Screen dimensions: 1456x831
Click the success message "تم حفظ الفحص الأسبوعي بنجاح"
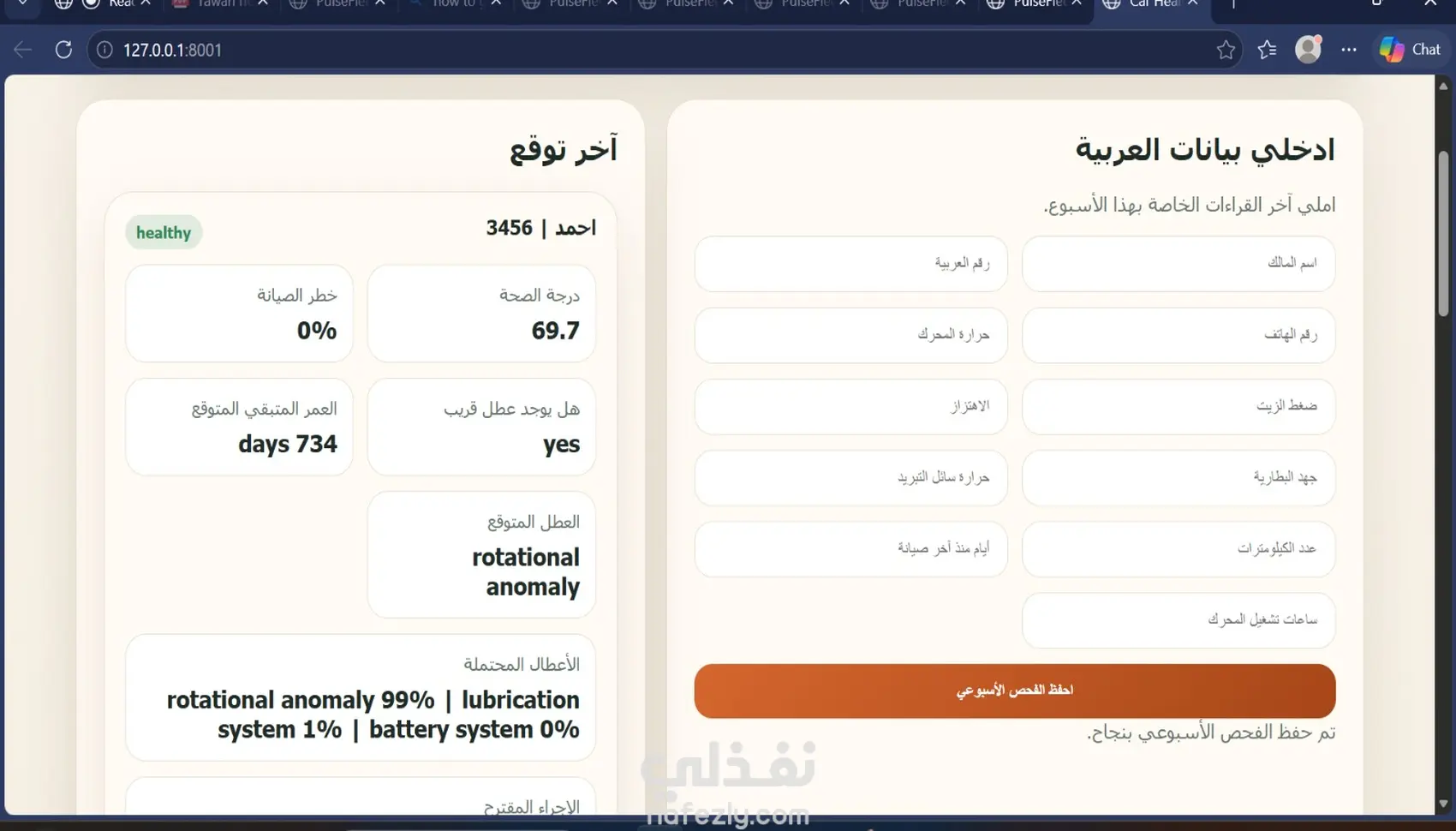(x=1211, y=732)
